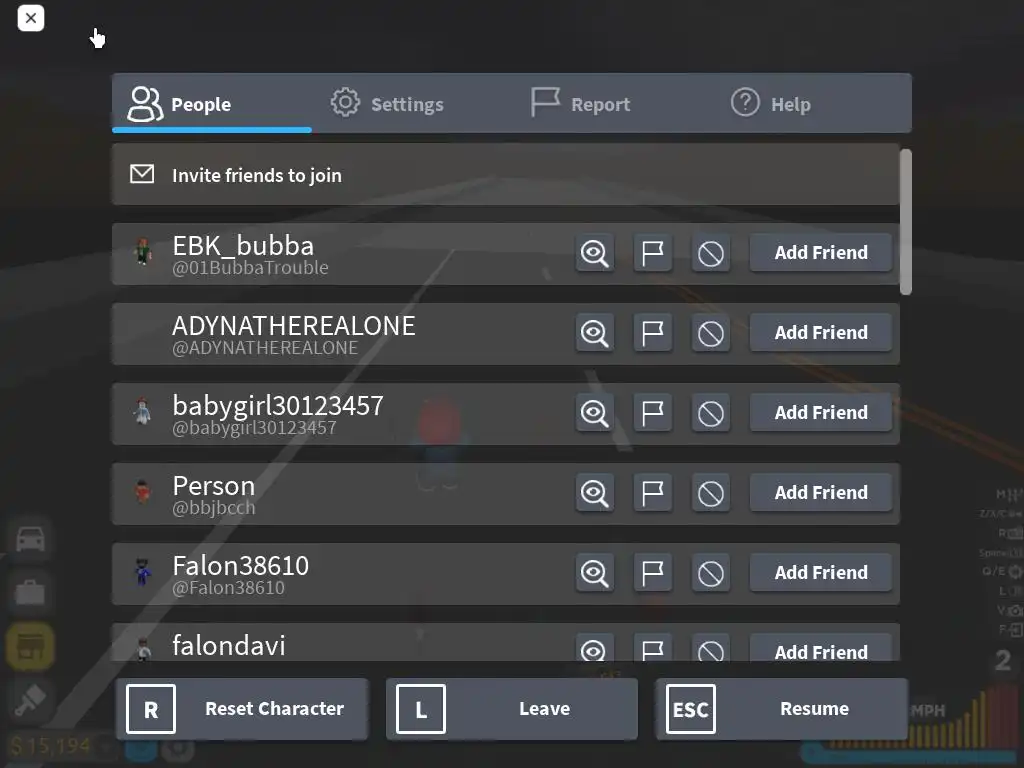The image size is (1024, 768).
Task: Click Invite friends to join
Action: (x=505, y=174)
